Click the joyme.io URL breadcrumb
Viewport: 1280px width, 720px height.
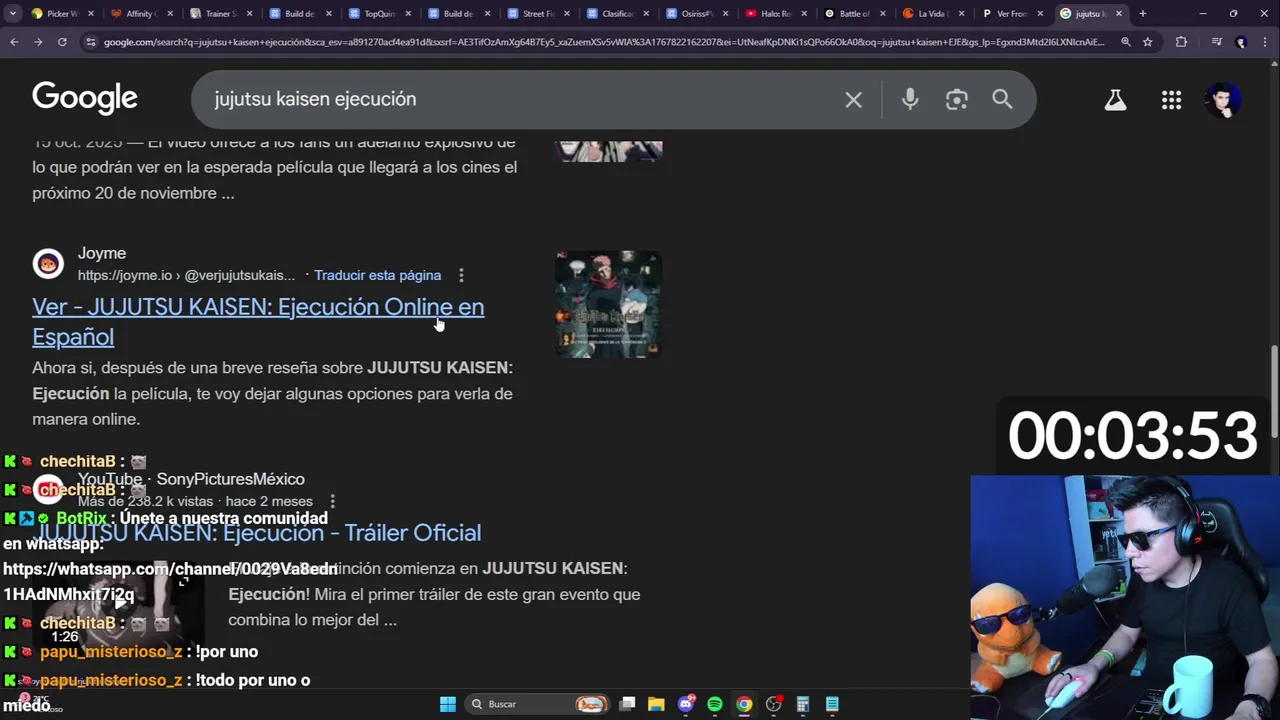coord(186,275)
